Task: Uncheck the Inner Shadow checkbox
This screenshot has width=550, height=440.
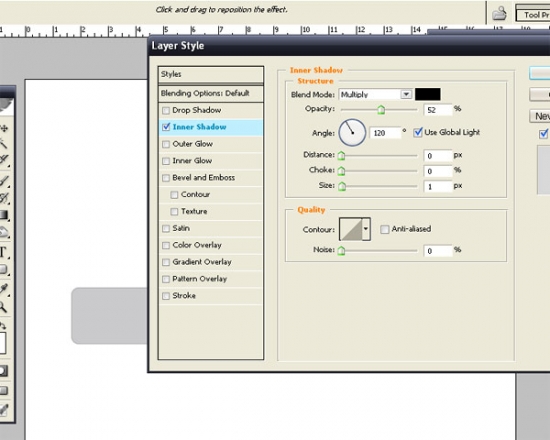Action: (166, 127)
